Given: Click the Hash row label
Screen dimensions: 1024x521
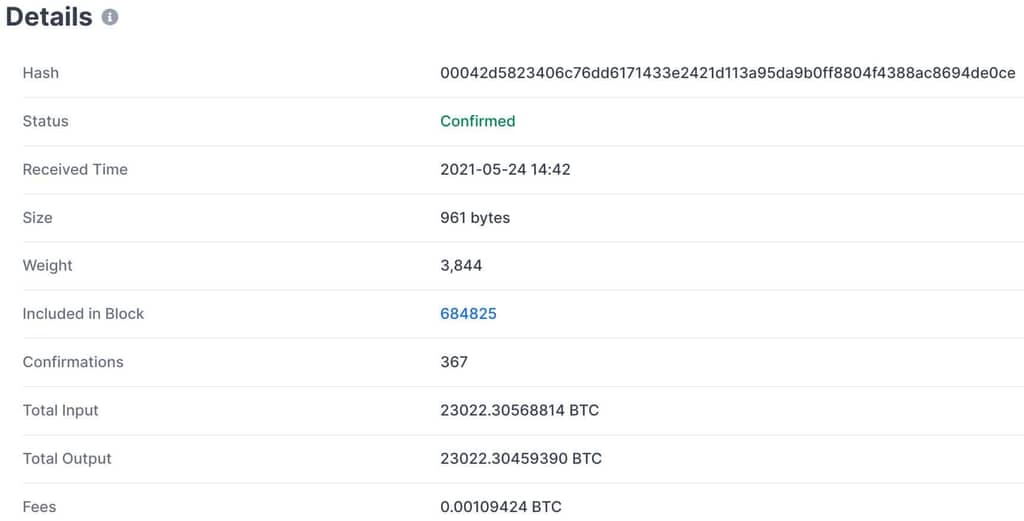Looking at the screenshot, I should tap(40, 73).
